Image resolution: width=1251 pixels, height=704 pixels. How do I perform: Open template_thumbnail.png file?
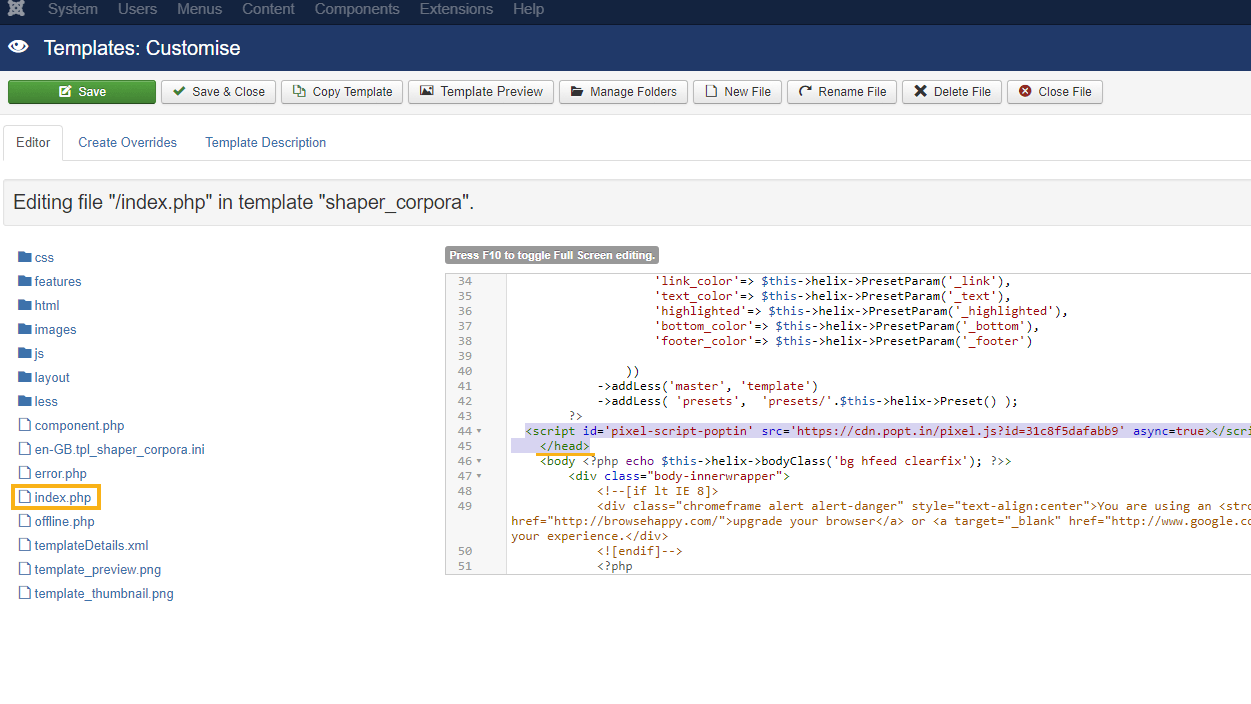[104, 593]
